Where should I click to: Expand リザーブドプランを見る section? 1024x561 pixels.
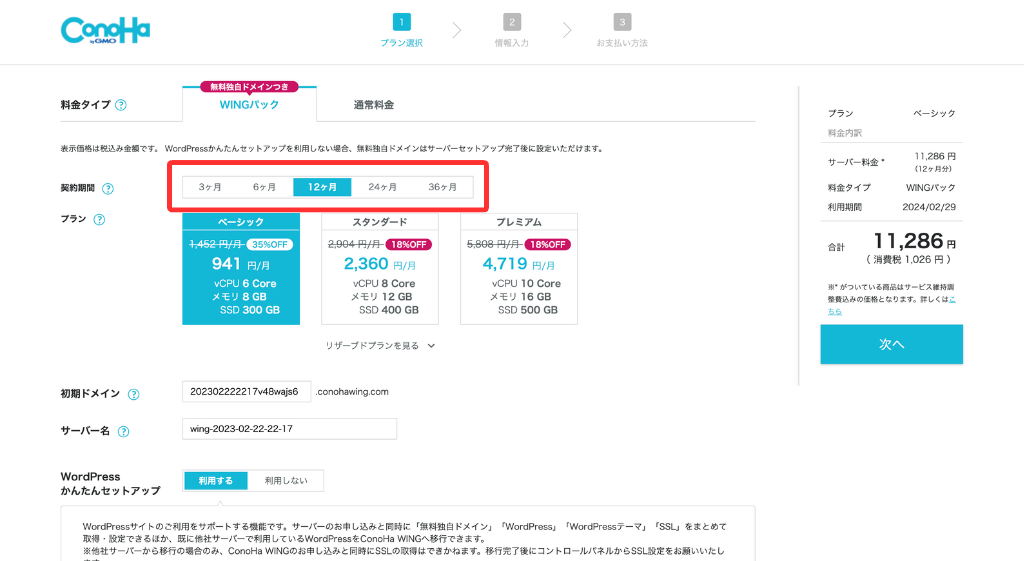point(380,345)
